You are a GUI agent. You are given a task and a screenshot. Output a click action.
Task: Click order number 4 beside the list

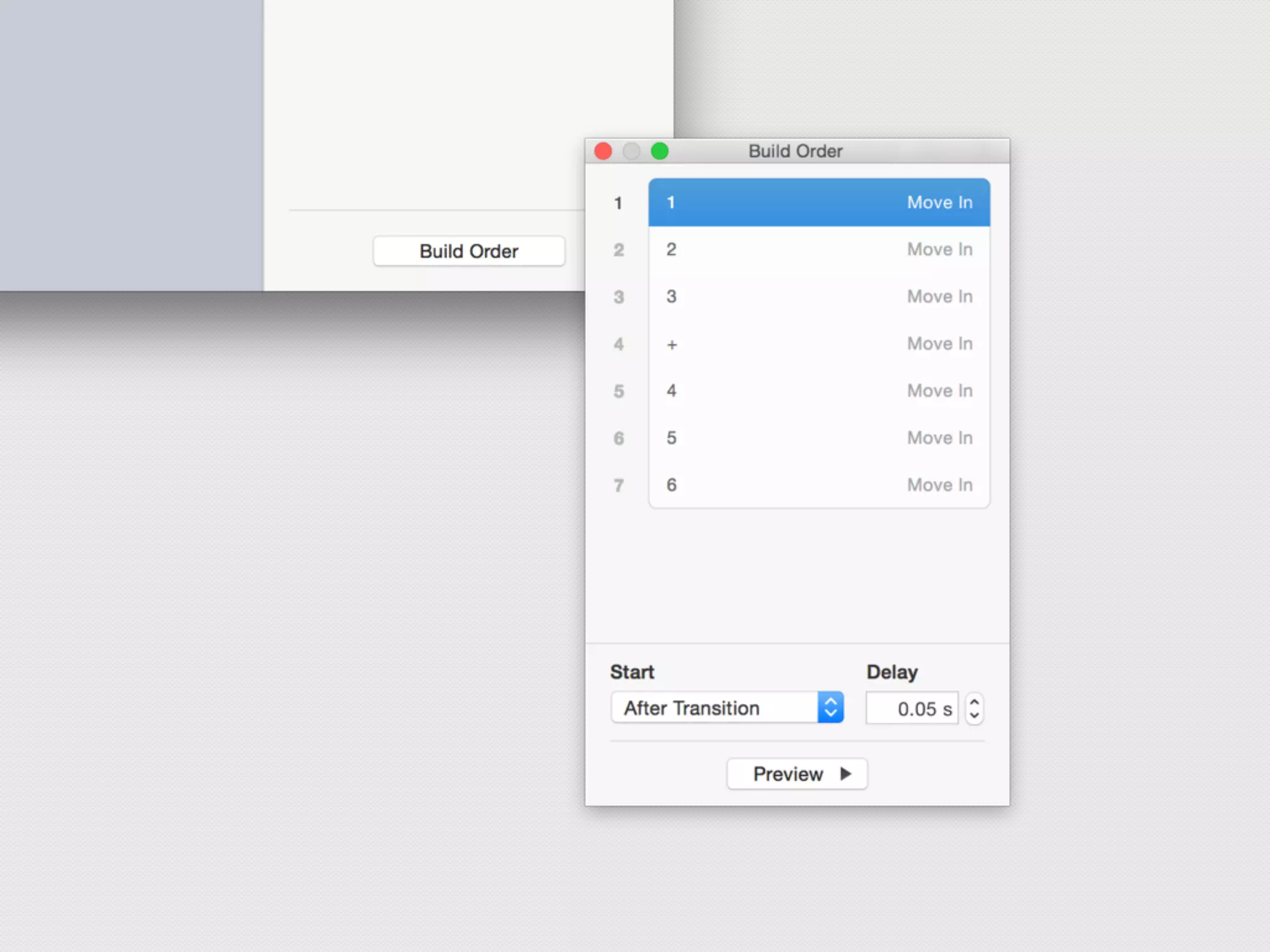tap(618, 344)
